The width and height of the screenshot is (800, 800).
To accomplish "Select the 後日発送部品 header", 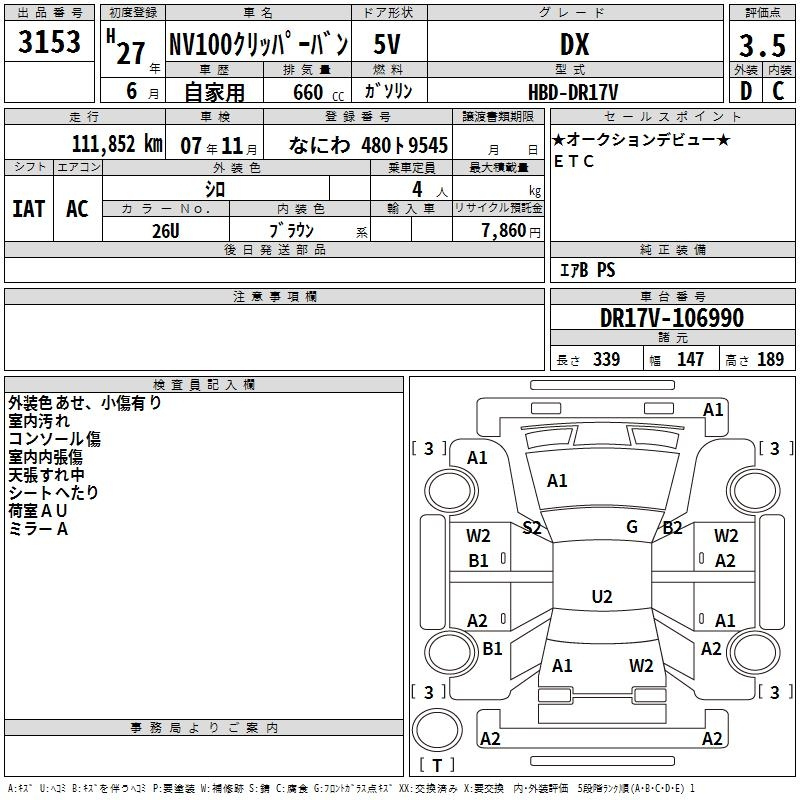I will pyautogui.click(x=274, y=249).
